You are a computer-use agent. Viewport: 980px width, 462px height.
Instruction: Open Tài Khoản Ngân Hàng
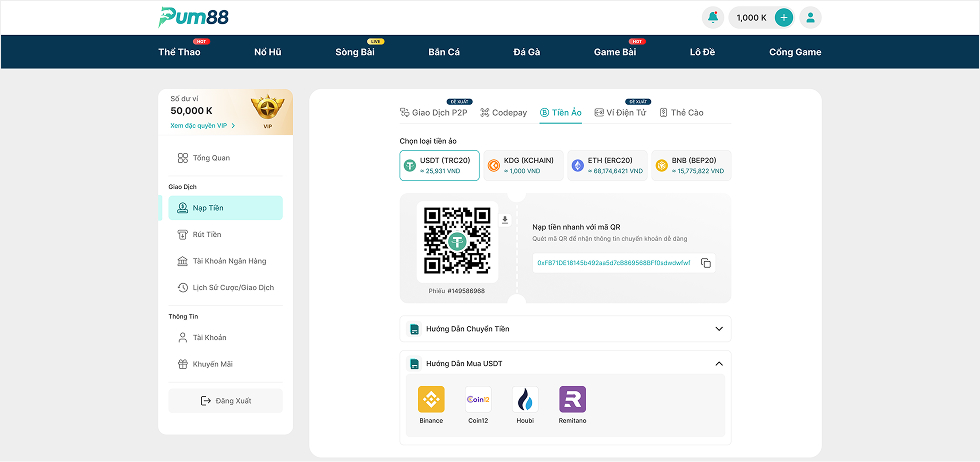(225, 261)
